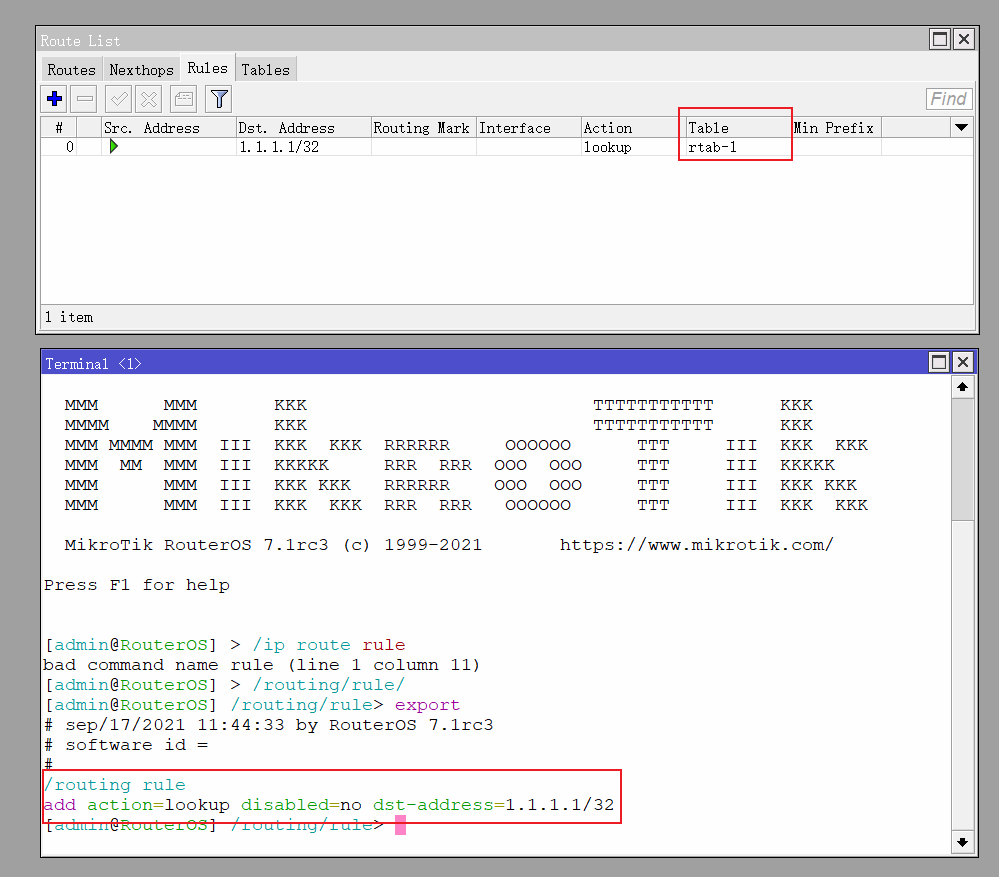Click the X disable rule icon
Image resolution: width=999 pixels, height=877 pixels.
pyautogui.click(x=148, y=98)
